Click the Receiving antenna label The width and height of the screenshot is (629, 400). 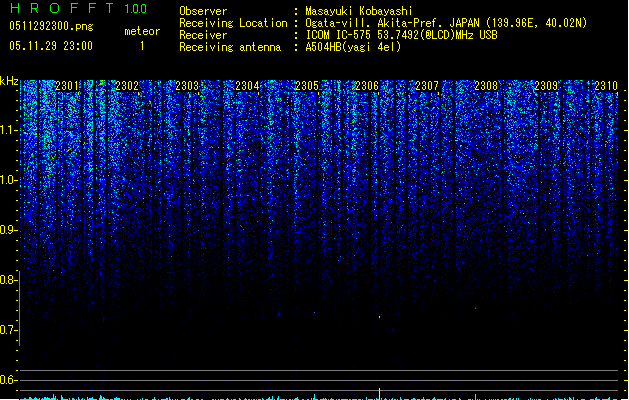click(x=230, y=47)
